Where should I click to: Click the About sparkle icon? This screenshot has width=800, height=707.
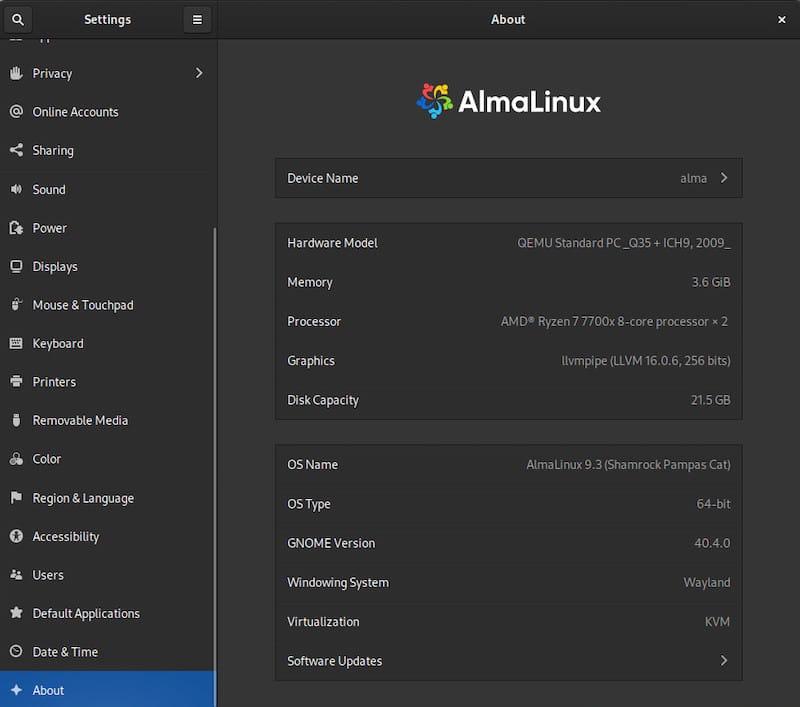pos(16,690)
